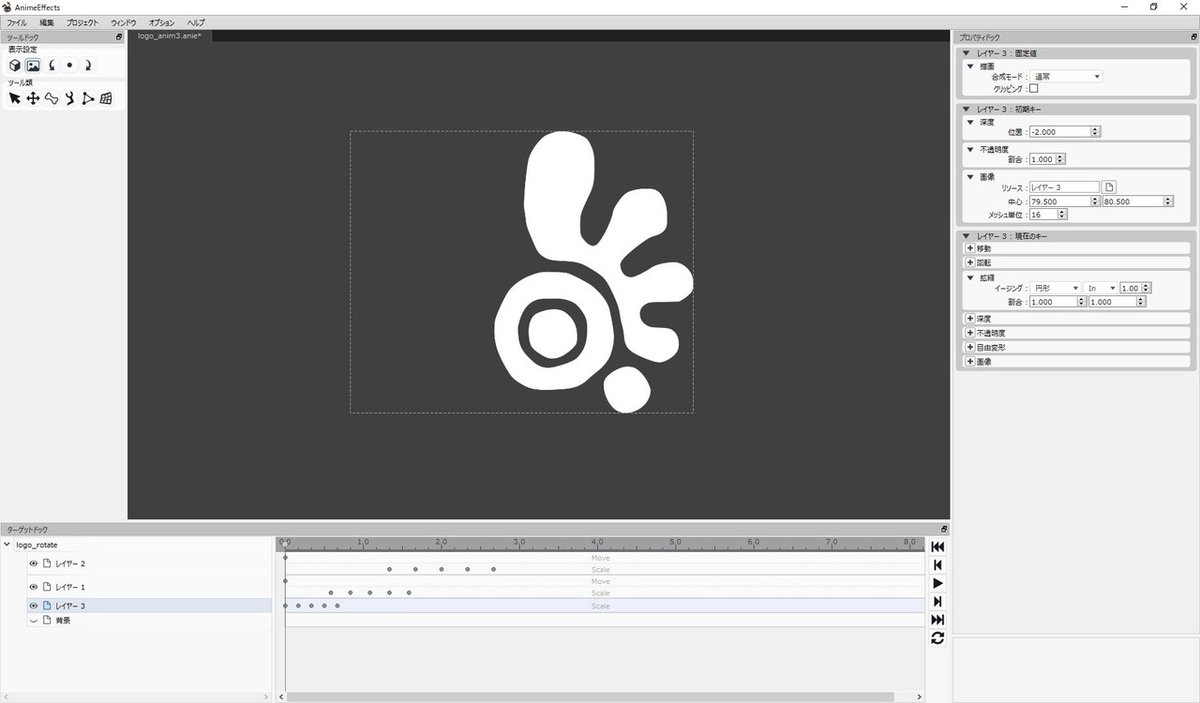Show the 背景 layer via closed eye
This screenshot has height=703, width=1200.
click(33, 620)
